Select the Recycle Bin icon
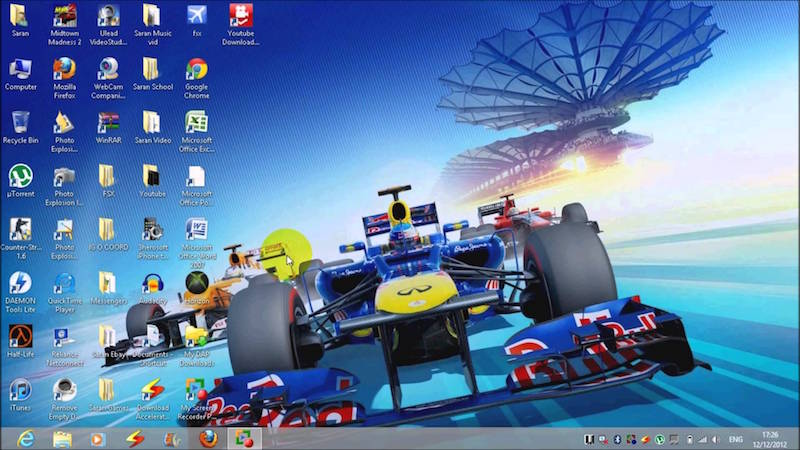This screenshot has height=450, width=800. coord(20,128)
